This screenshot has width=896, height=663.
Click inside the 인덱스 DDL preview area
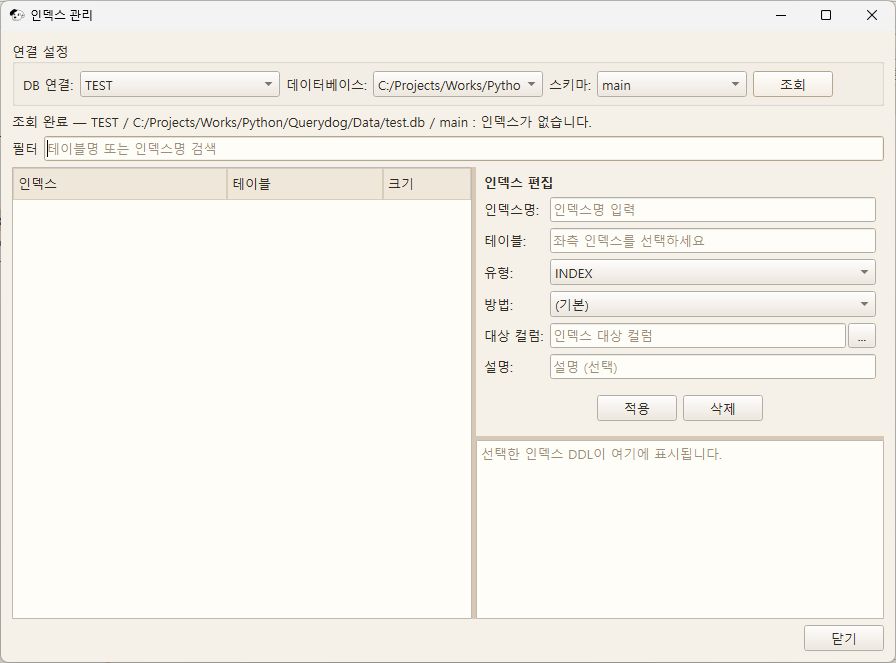pyautogui.click(x=680, y=529)
